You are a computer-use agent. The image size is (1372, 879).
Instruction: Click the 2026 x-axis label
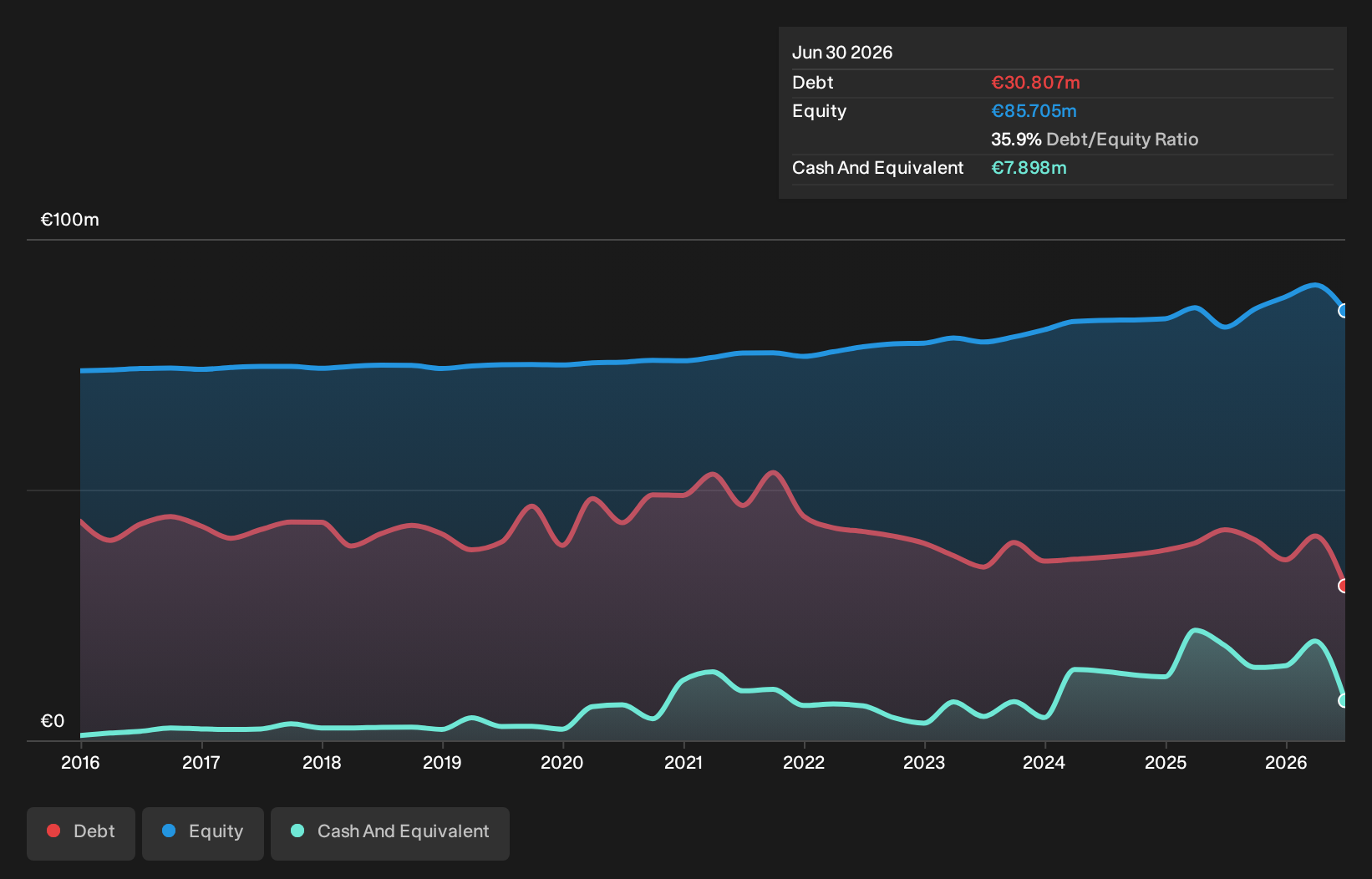click(x=1286, y=762)
